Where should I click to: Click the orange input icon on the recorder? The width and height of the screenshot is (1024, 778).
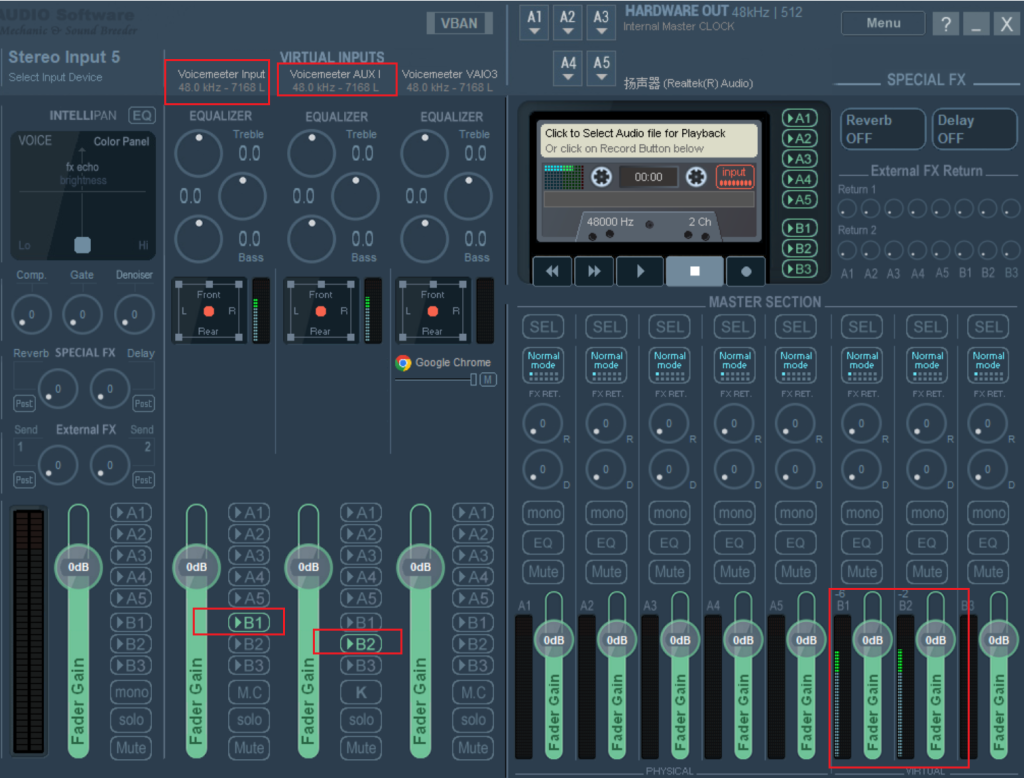pyautogui.click(x=735, y=176)
